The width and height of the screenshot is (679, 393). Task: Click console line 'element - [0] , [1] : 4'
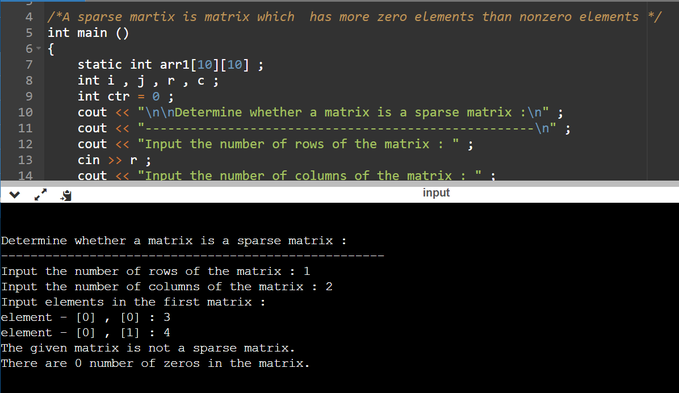pos(85,333)
